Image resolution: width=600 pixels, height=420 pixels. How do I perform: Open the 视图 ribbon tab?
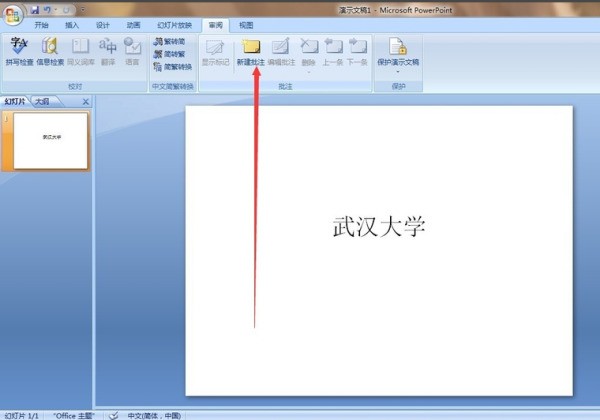coord(246,24)
